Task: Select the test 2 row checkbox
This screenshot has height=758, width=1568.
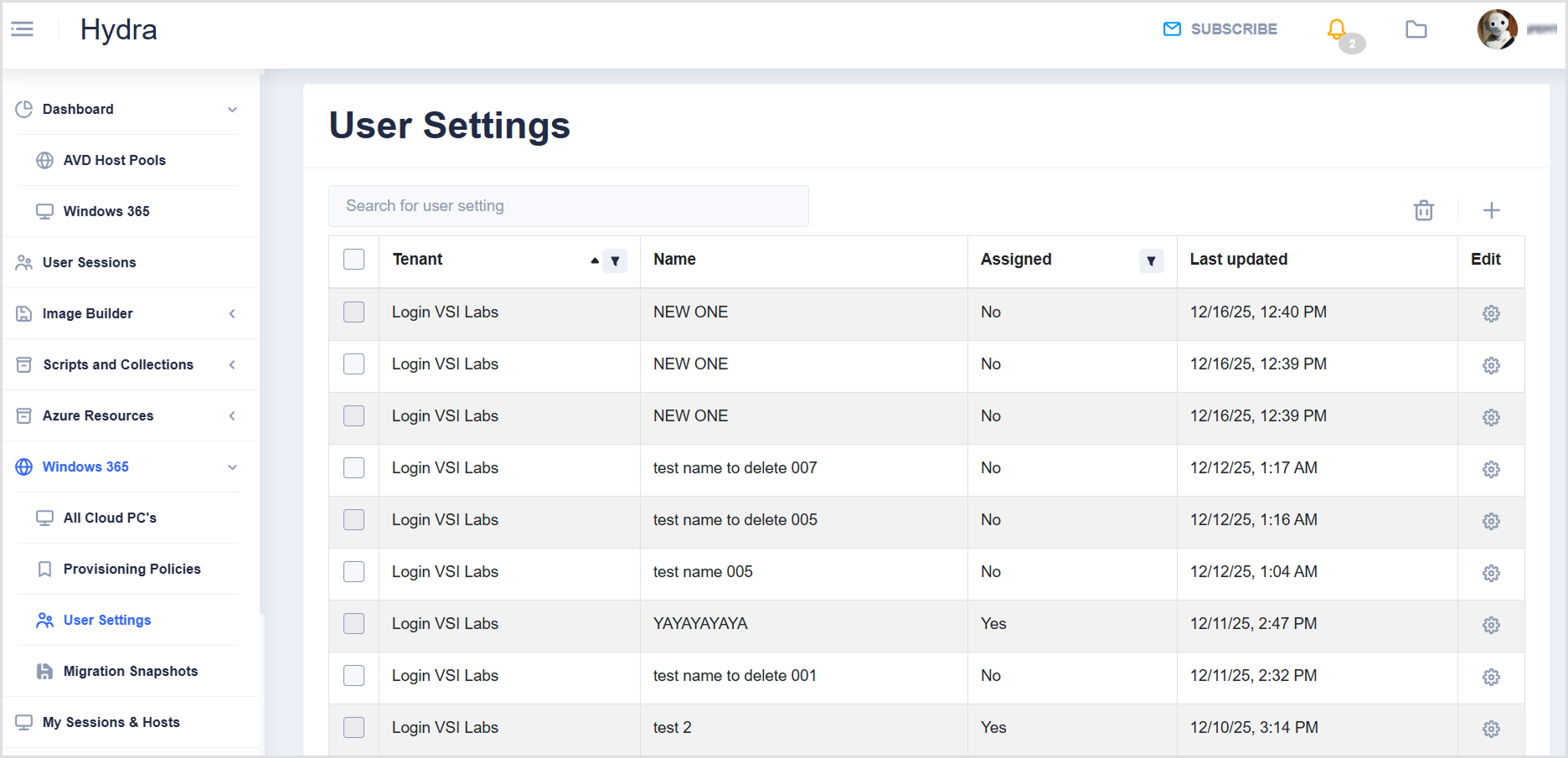Action: point(354,728)
